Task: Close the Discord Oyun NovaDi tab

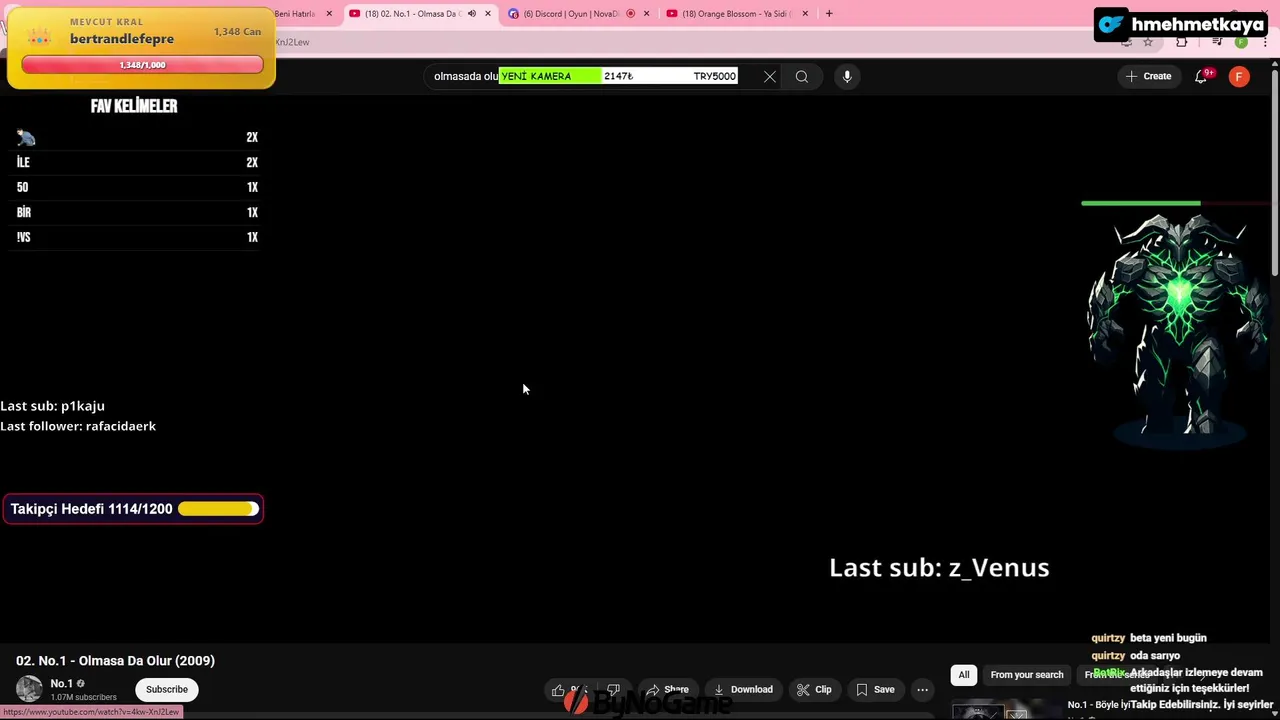Action: pyautogui.click(x=646, y=14)
